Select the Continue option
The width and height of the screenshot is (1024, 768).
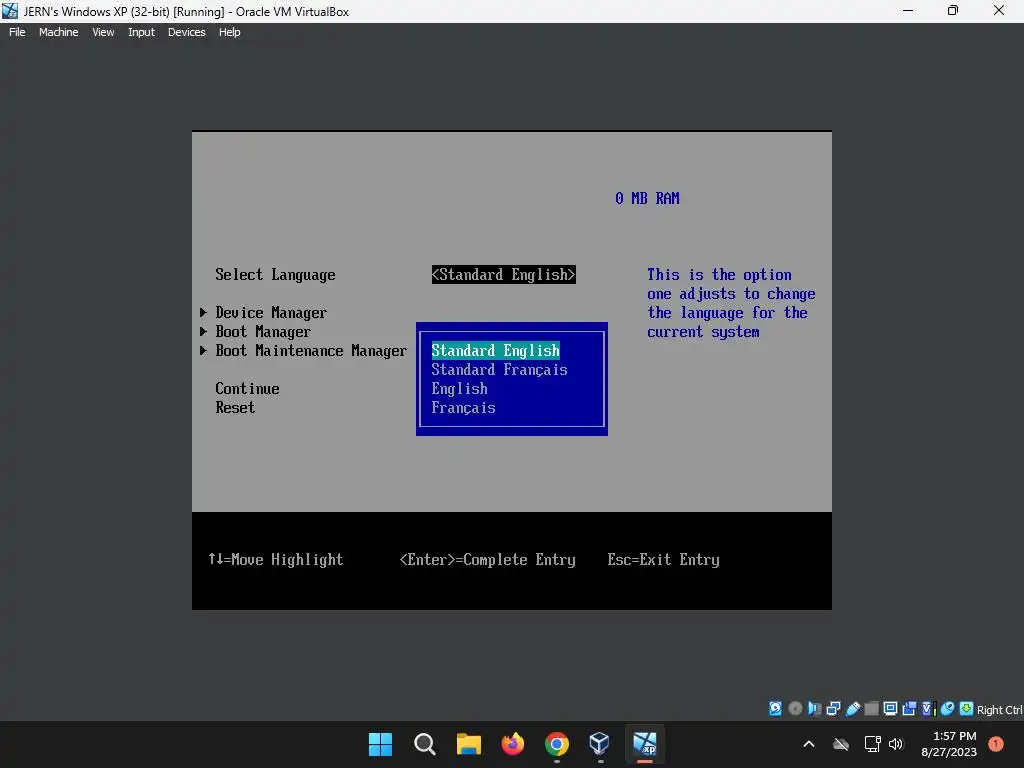[247, 389]
